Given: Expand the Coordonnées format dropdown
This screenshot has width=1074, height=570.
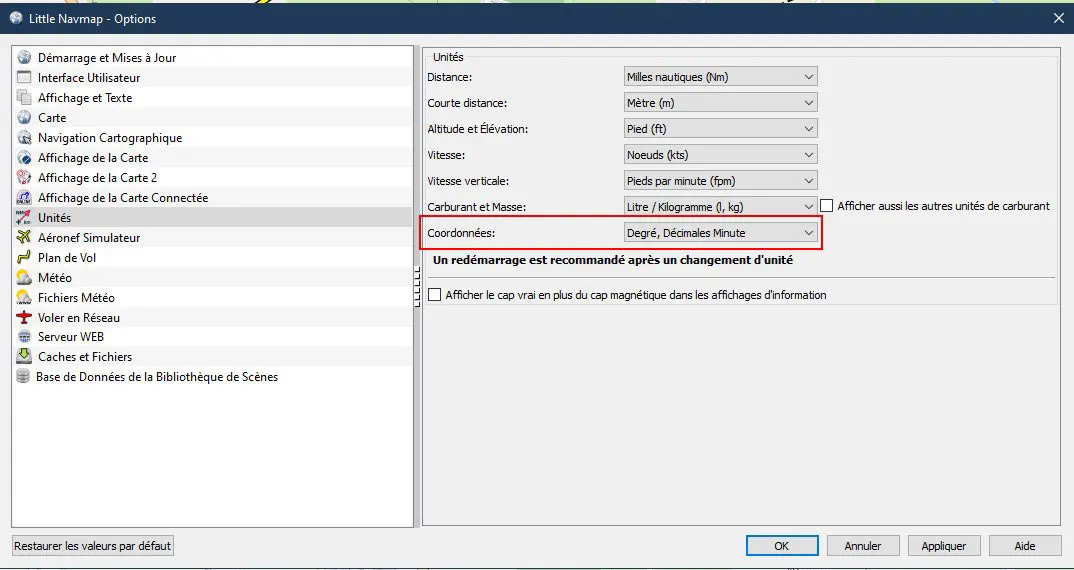Looking at the screenshot, I should coord(721,233).
